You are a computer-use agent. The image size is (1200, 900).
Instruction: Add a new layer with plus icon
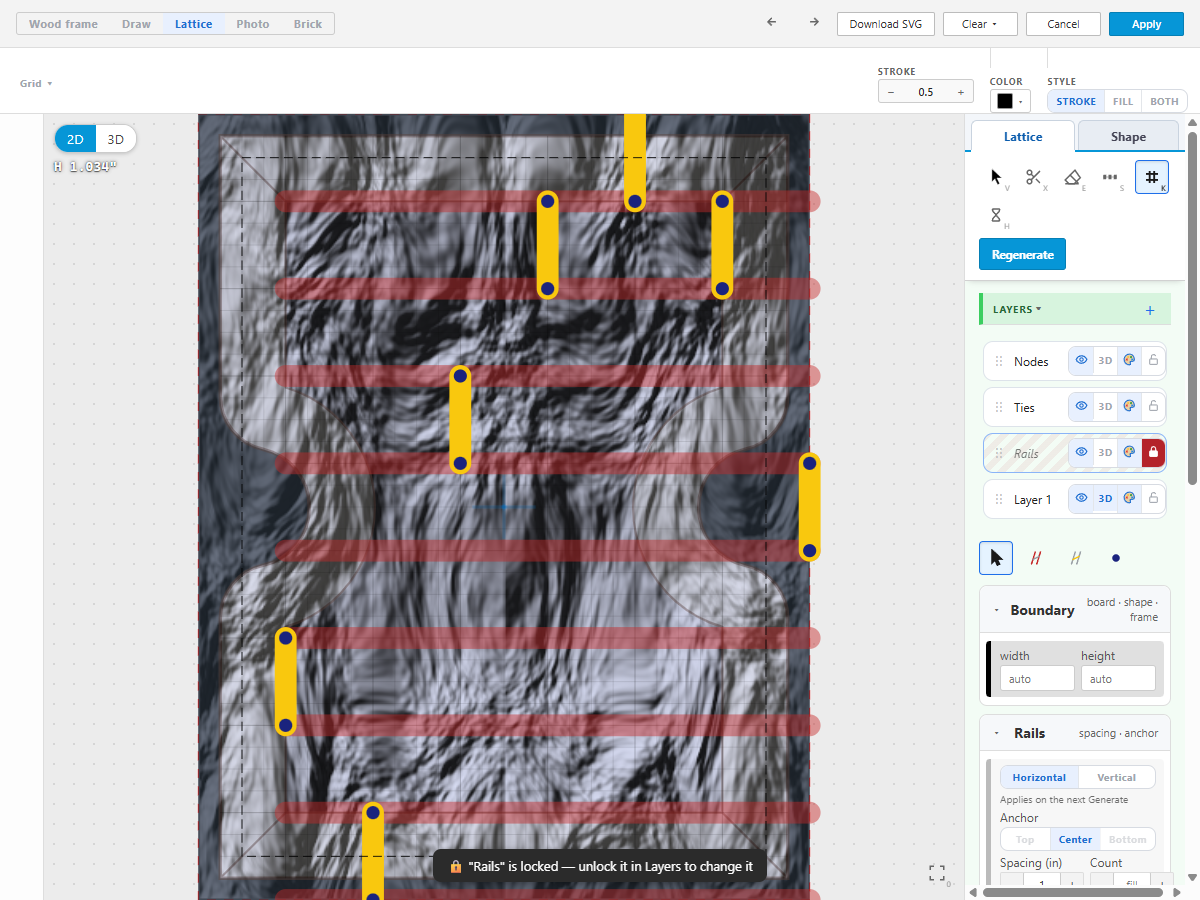click(1150, 310)
